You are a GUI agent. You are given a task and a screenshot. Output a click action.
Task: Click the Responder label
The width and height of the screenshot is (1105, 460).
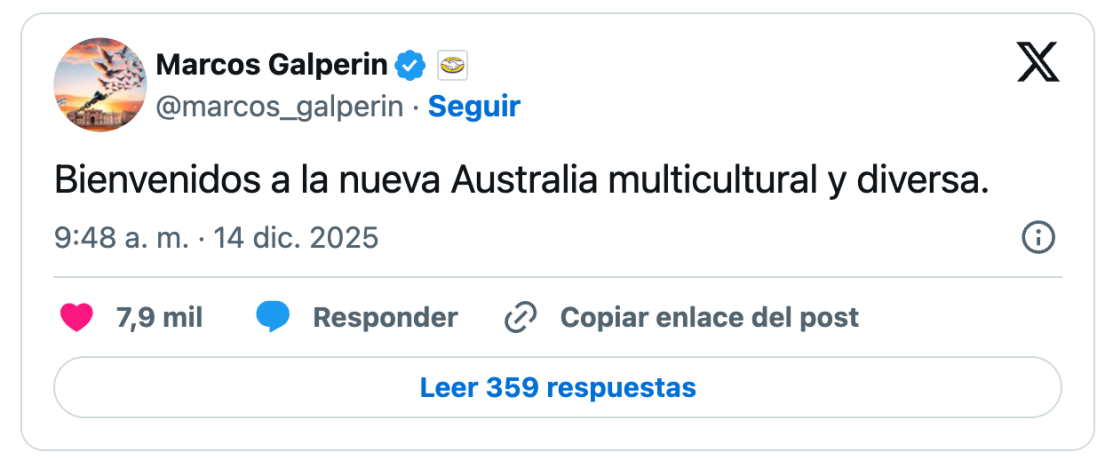click(x=385, y=318)
